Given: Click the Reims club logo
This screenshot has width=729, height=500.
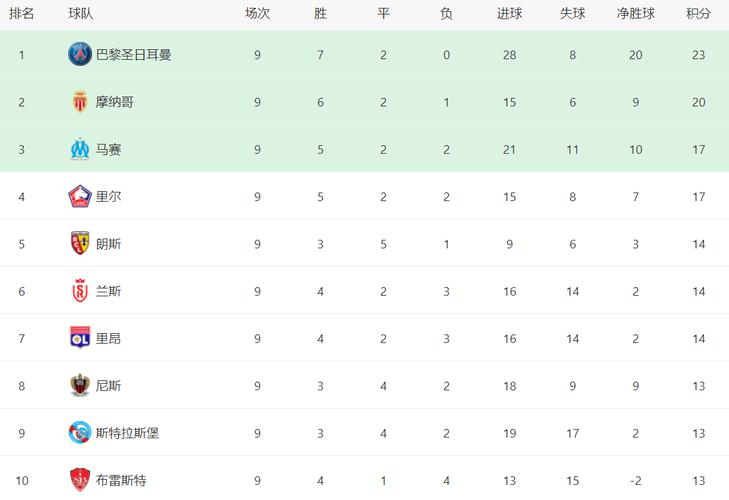Looking at the screenshot, I should click(x=80, y=291).
